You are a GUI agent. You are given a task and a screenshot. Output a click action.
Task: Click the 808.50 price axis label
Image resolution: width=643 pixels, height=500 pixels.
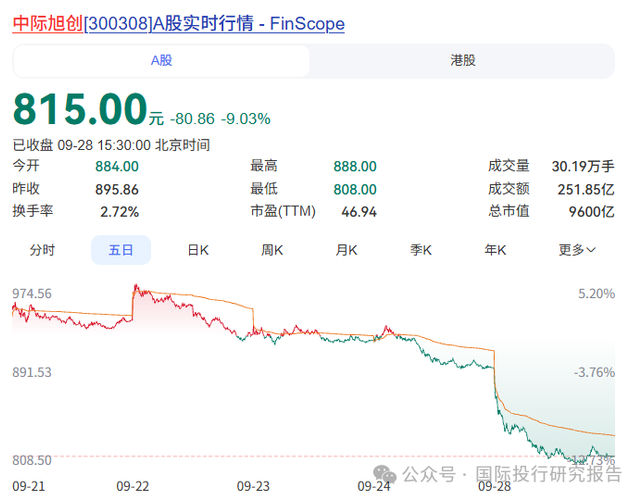[32, 460]
